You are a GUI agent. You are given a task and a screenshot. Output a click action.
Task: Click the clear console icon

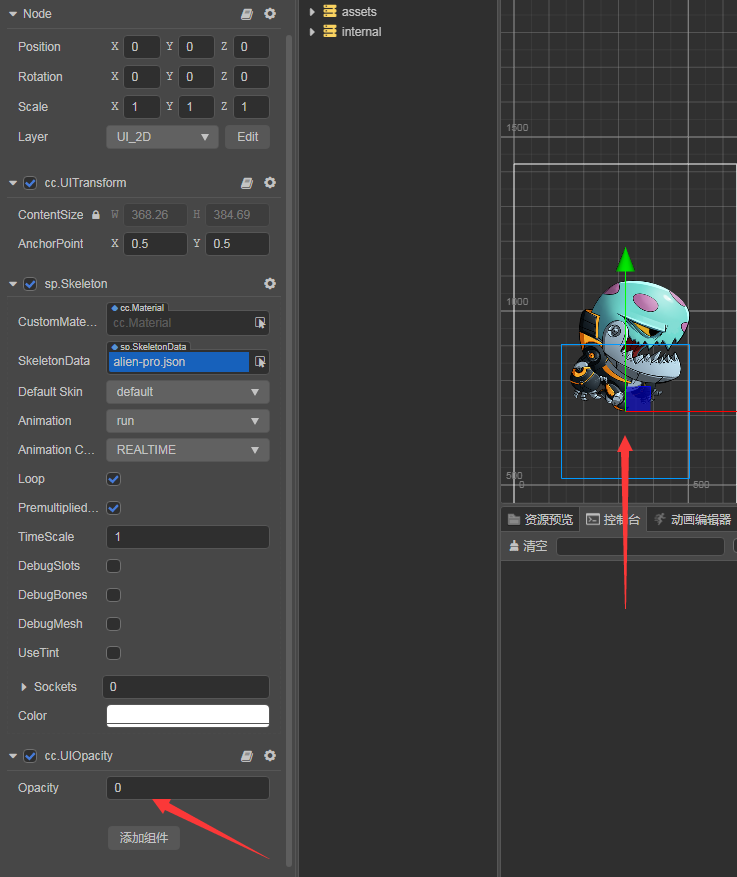(x=514, y=546)
